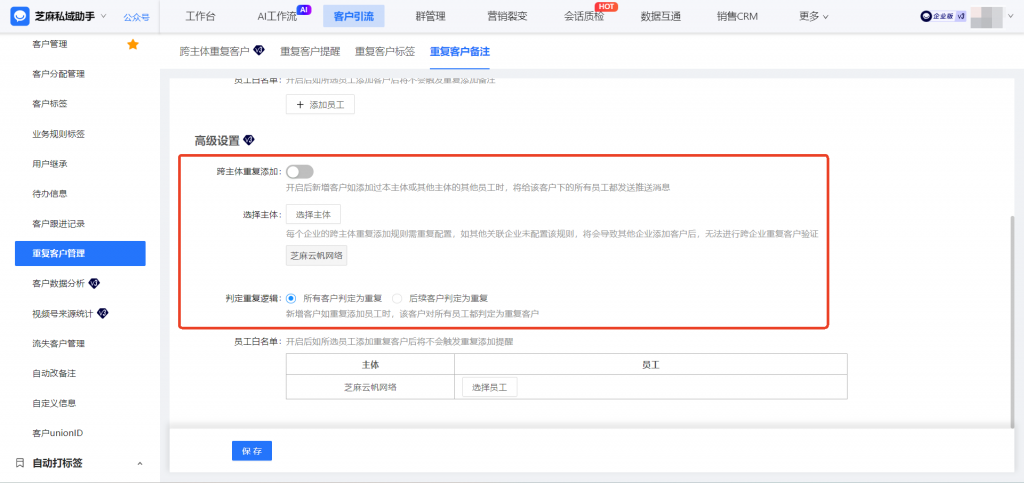Open the AI工作流 top menu

tap(277, 16)
